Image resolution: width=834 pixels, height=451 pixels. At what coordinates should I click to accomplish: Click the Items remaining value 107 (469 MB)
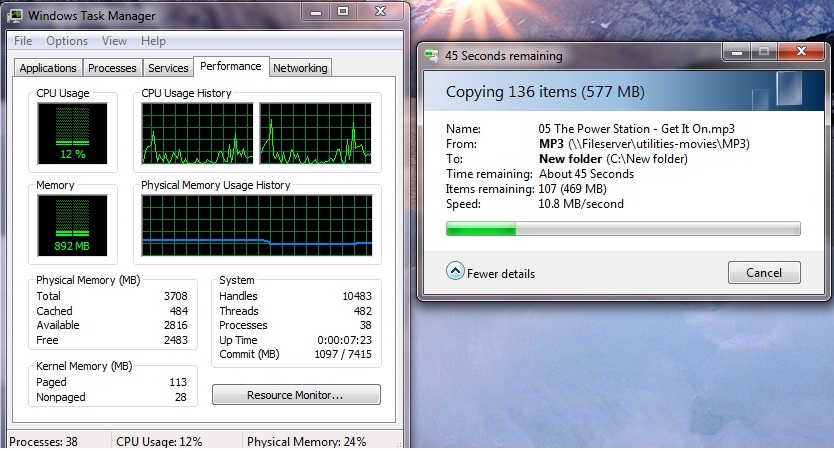(572, 189)
